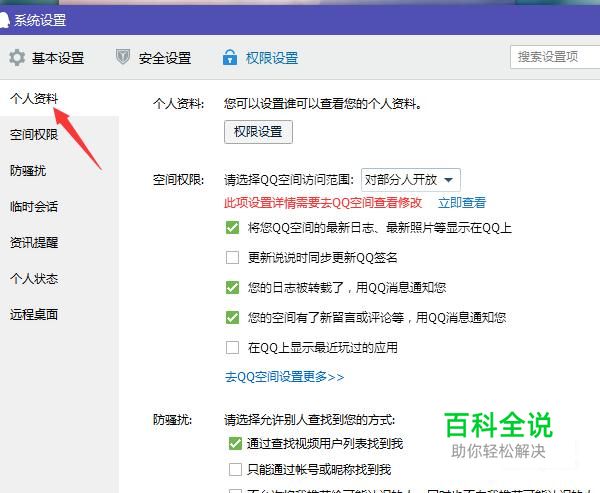Focus the 搜索设置项 search box

pos(555,57)
